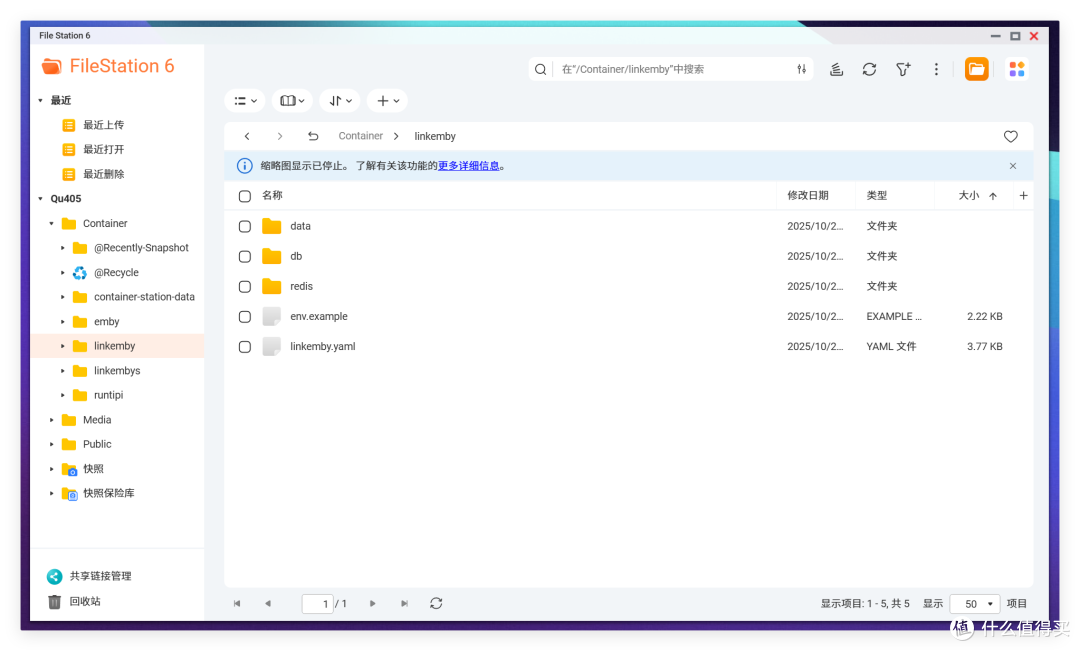
Task: Jump to last page
Action: [x=404, y=603]
